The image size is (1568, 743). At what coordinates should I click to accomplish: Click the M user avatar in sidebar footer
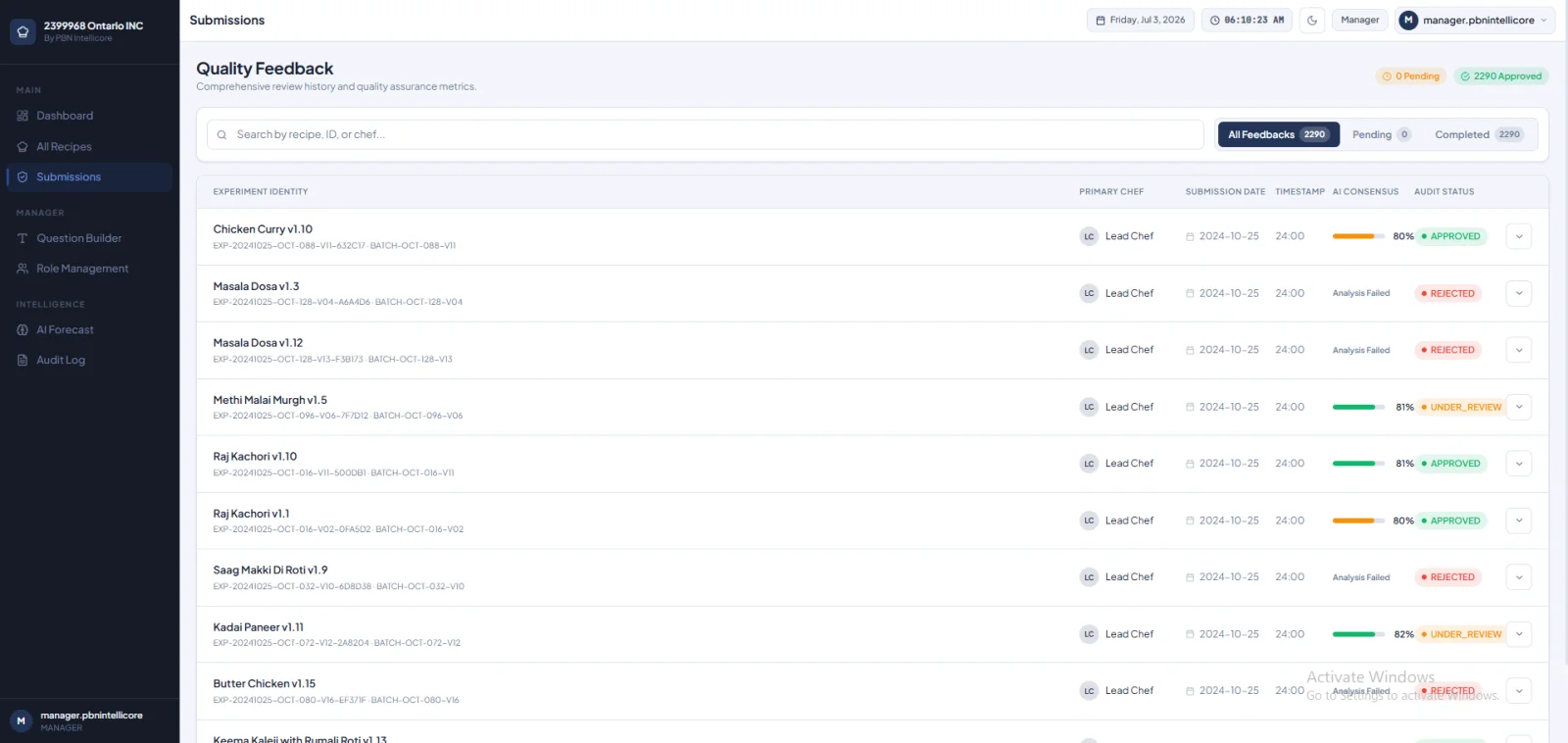(x=21, y=720)
